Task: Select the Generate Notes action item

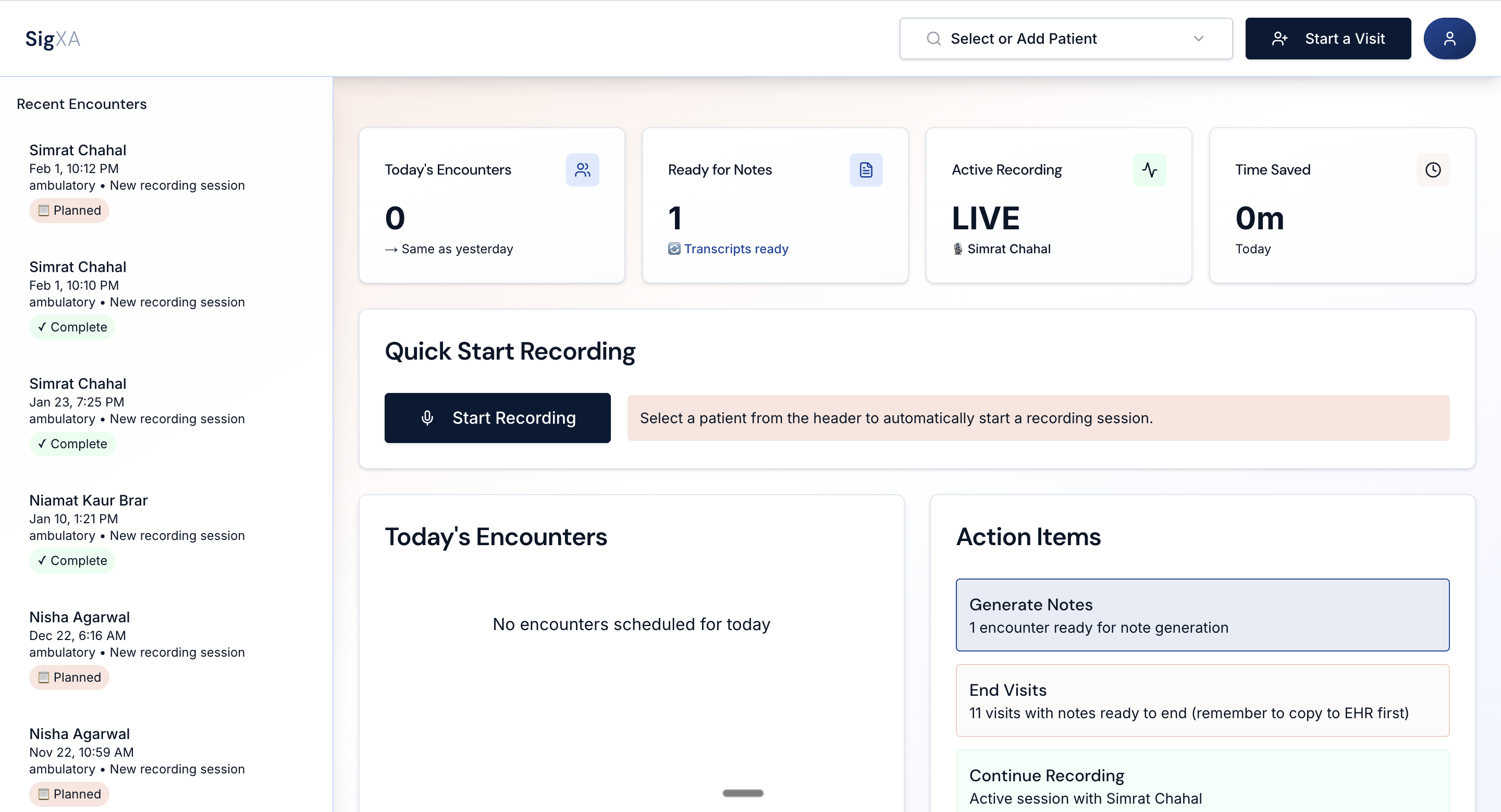Action: 1203,614
